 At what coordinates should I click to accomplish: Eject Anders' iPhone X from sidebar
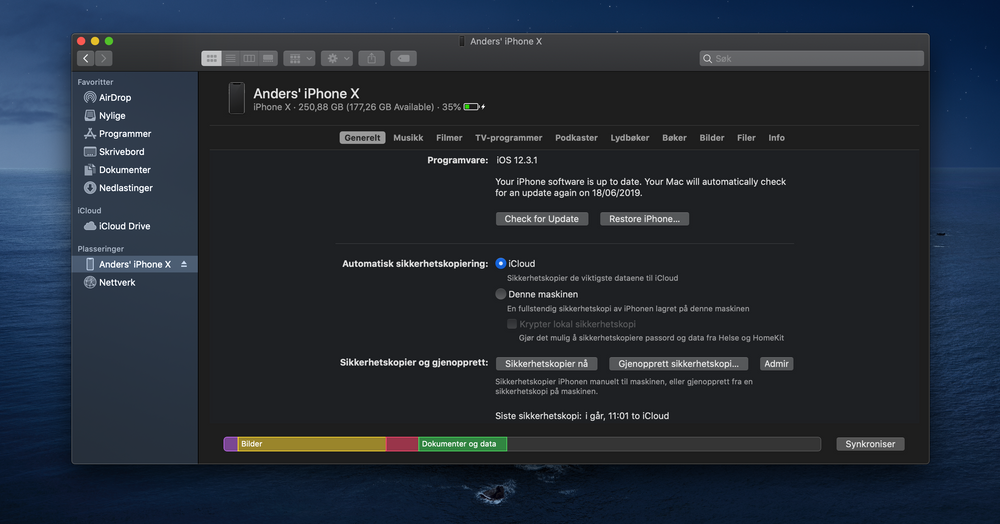(184, 264)
